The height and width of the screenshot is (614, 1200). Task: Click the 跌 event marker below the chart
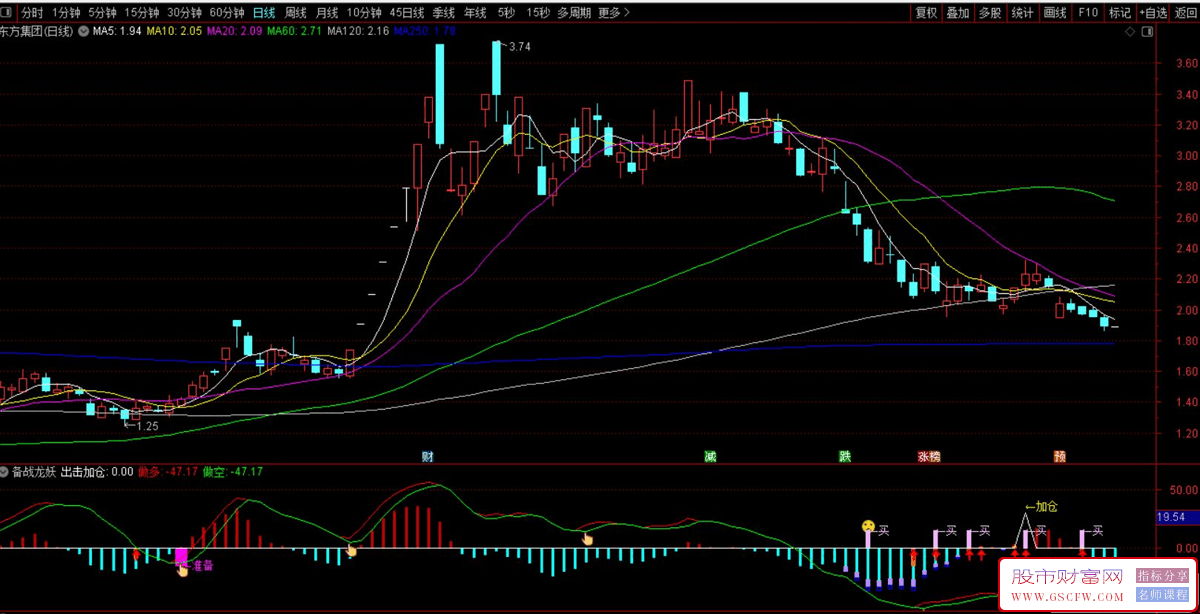point(845,457)
